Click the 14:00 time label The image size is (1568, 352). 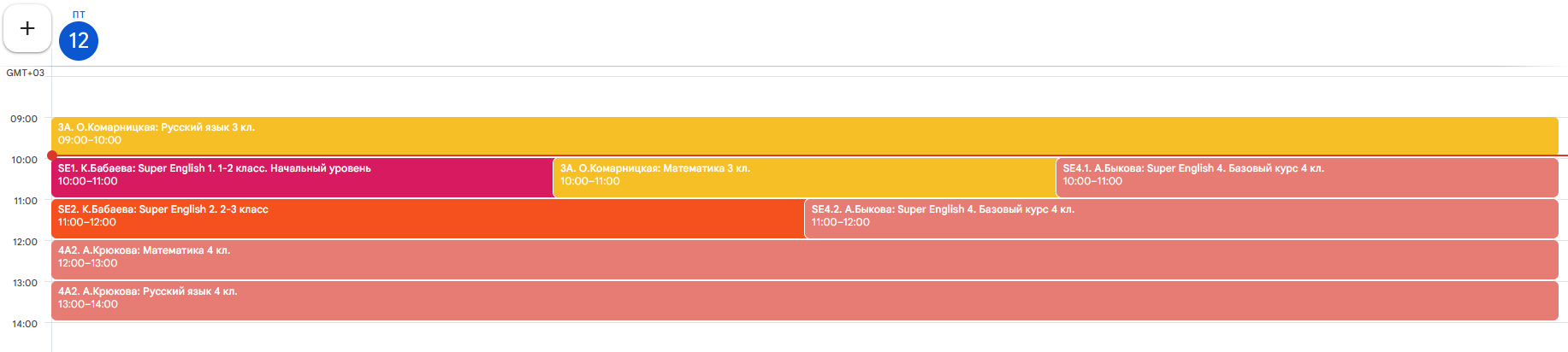pyautogui.click(x=24, y=324)
